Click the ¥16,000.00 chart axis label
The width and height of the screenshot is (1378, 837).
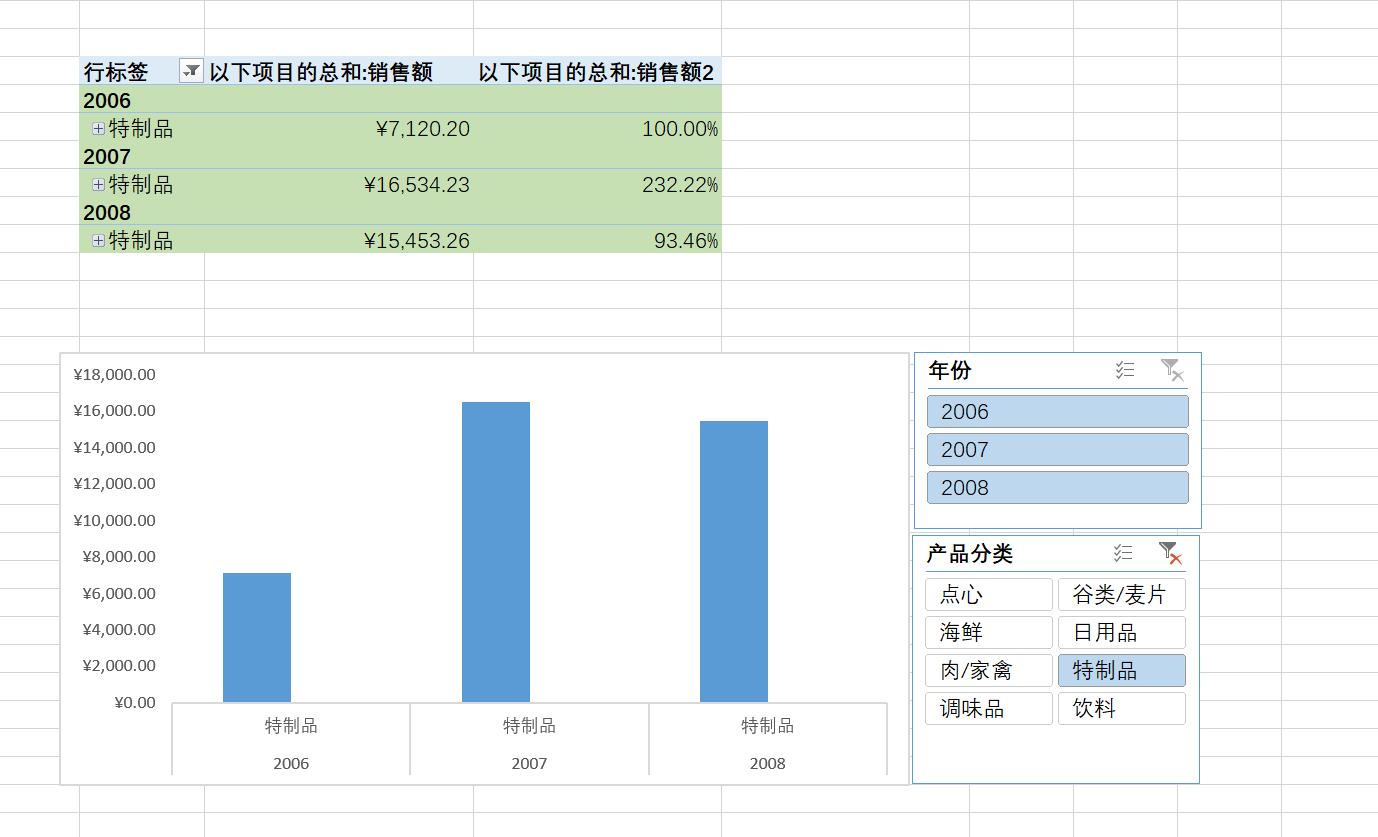[115, 411]
